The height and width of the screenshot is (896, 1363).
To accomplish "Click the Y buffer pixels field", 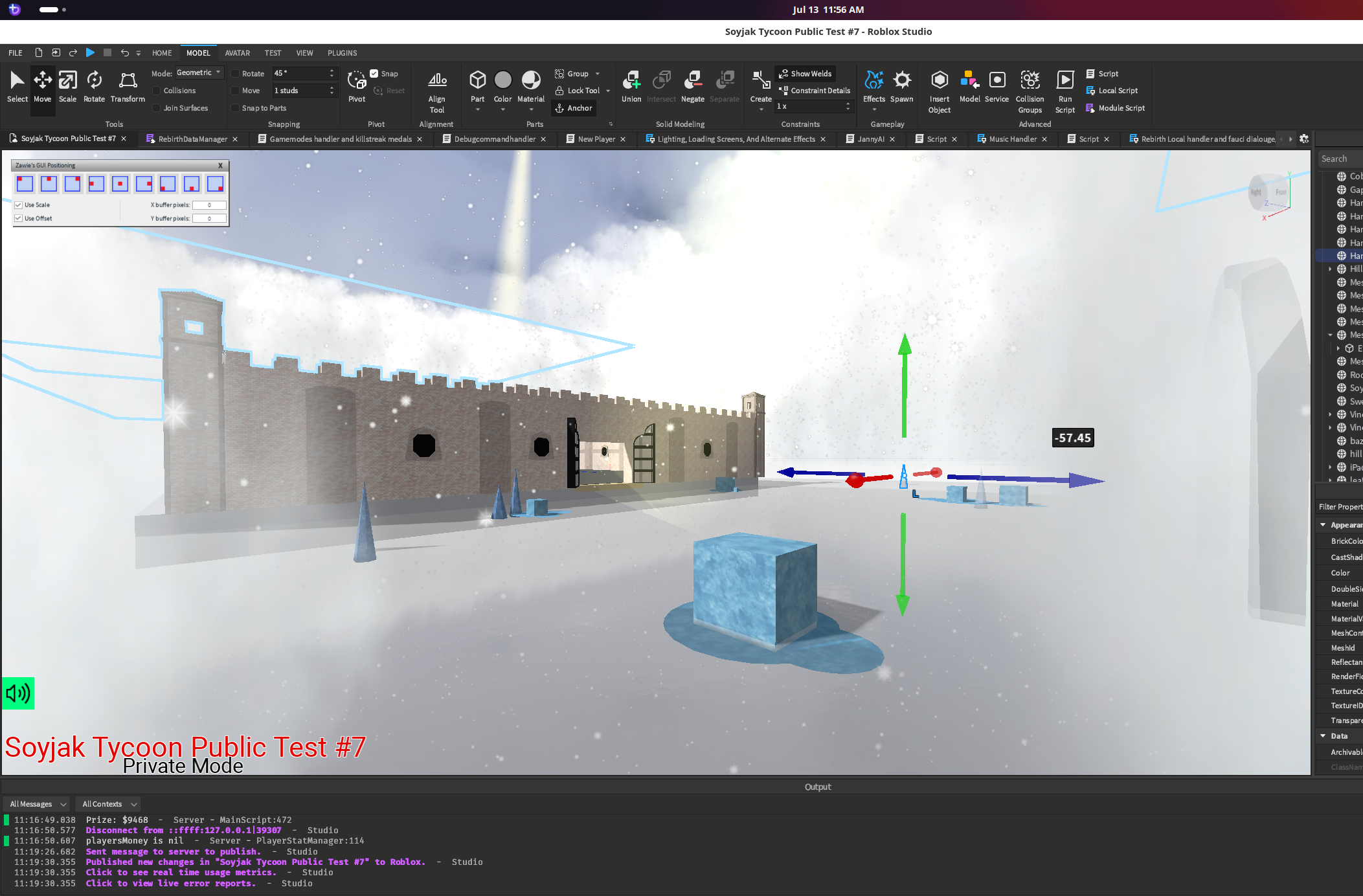I will (209, 218).
